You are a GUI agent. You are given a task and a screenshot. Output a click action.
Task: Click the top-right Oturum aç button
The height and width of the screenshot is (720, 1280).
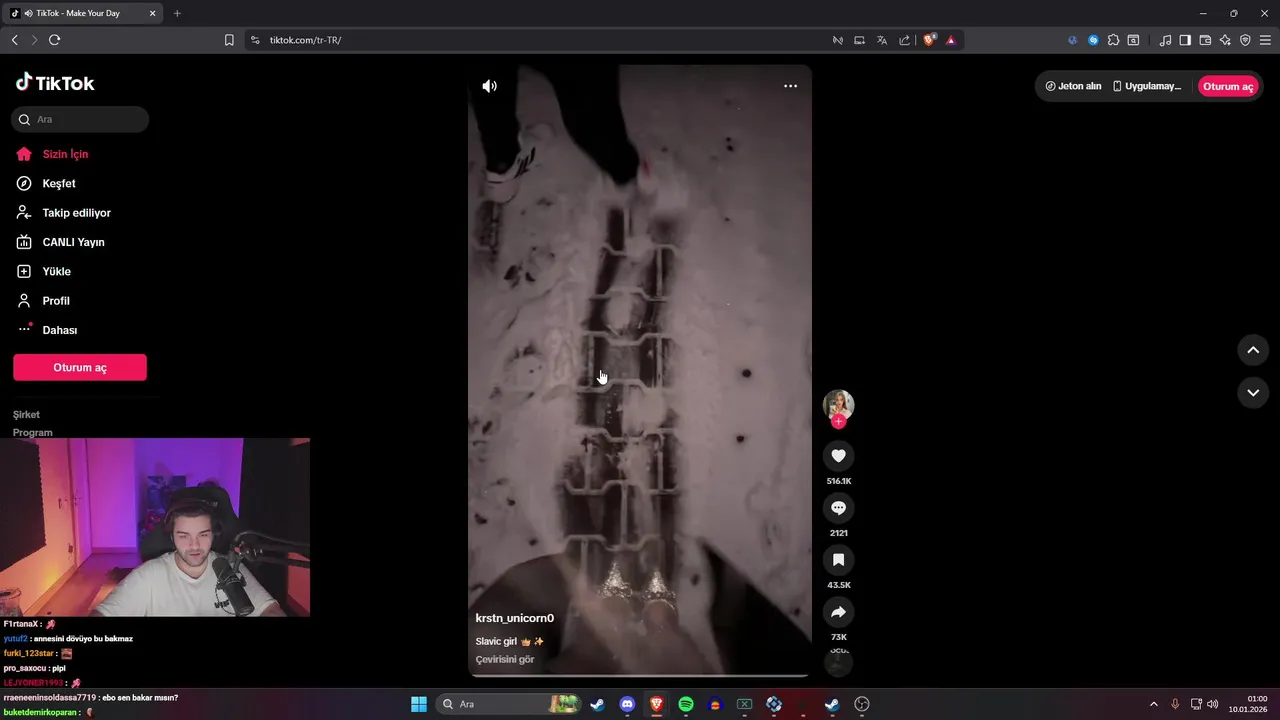1228,86
